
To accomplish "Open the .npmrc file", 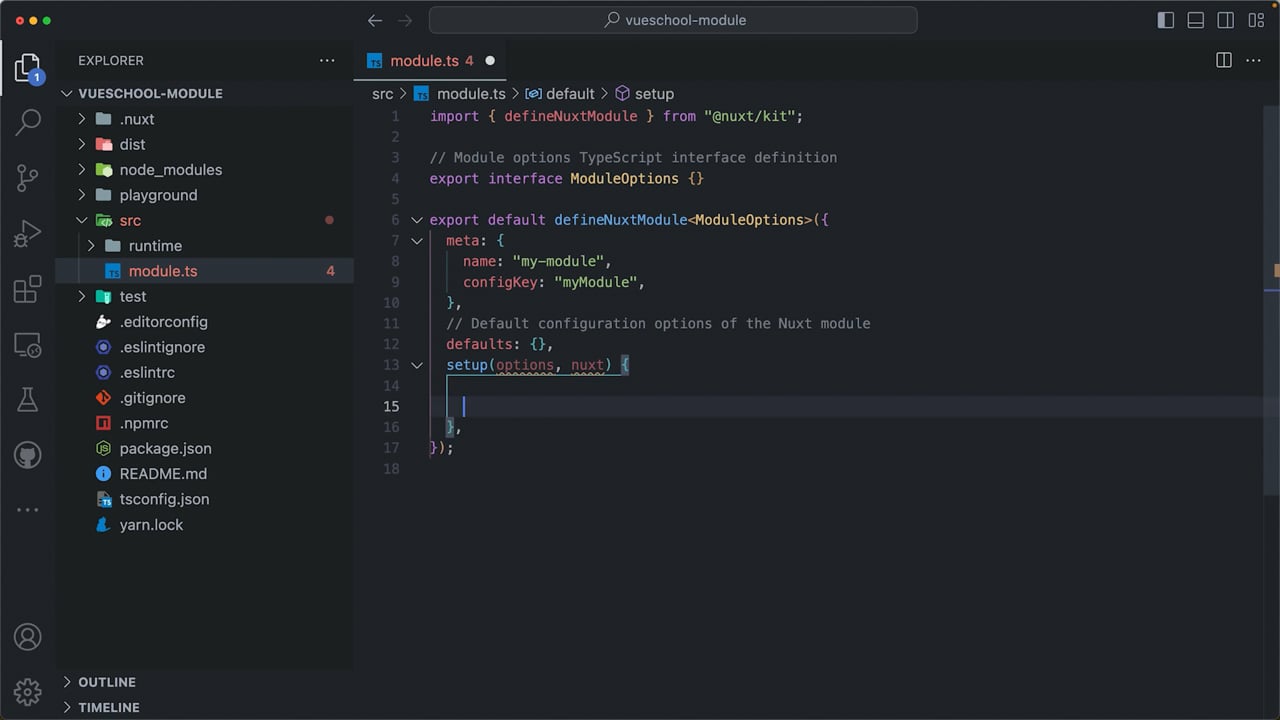I will [204, 423].
